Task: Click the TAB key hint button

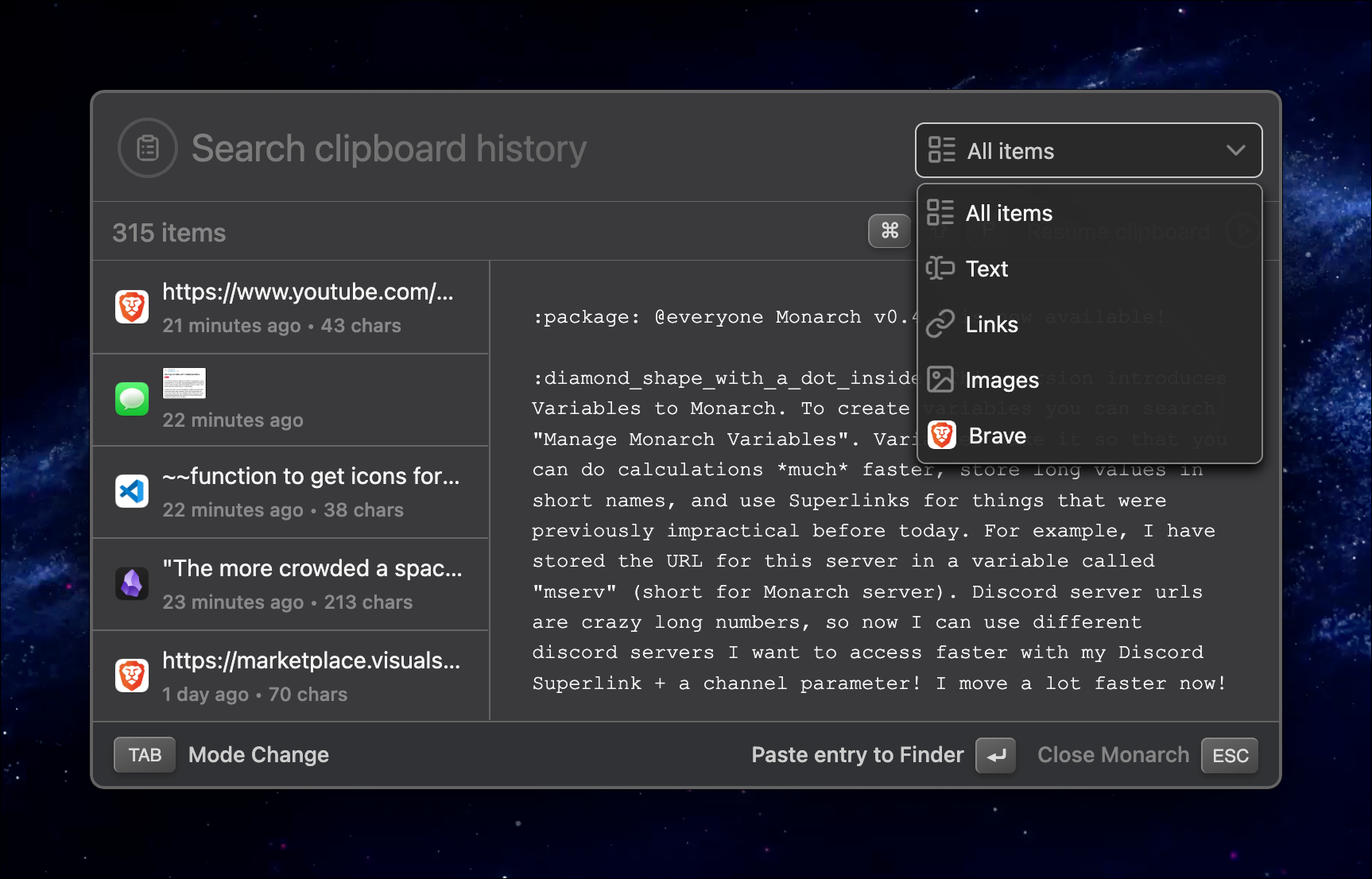Action: [x=145, y=755]
